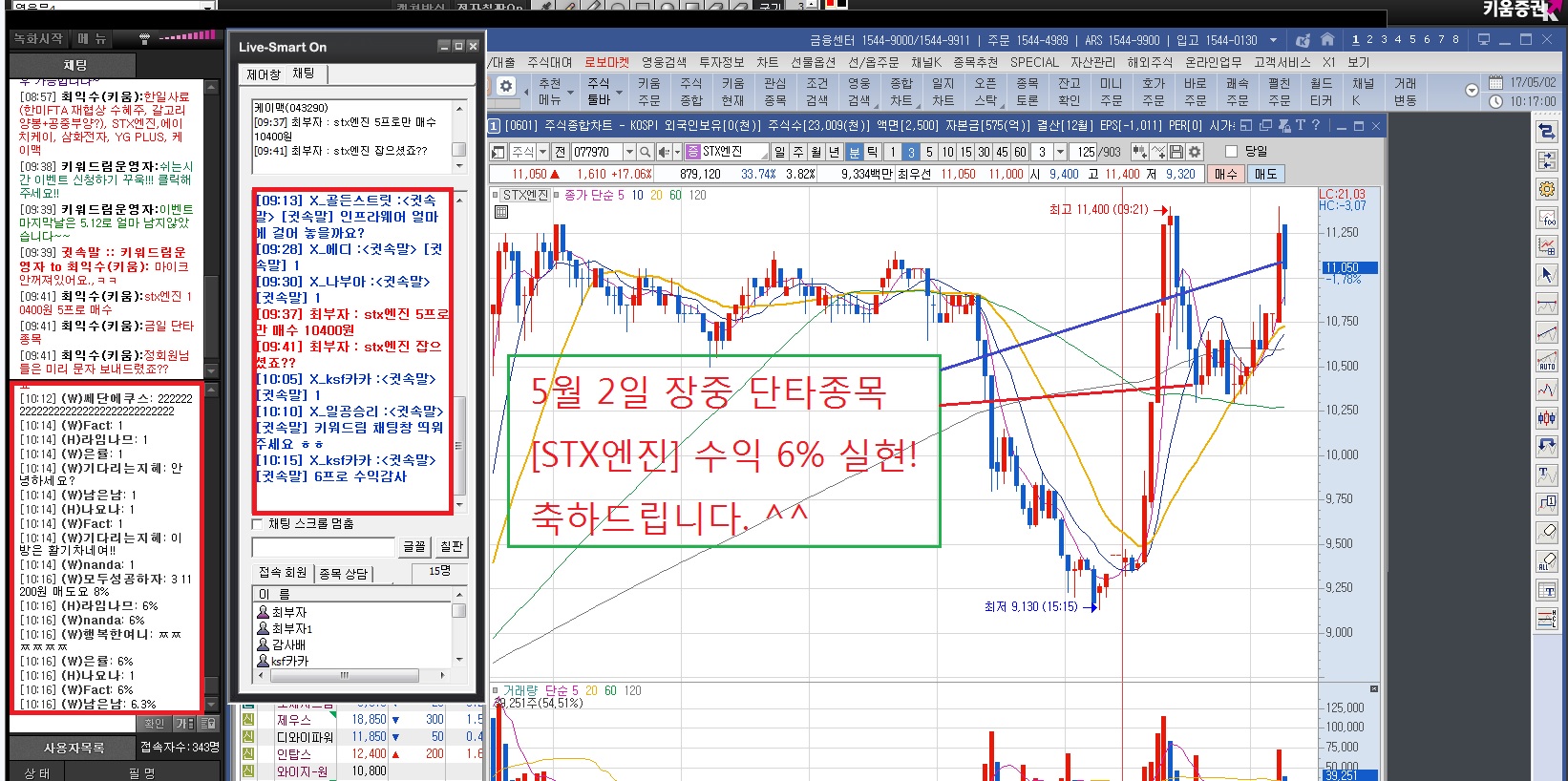The width and height of the screenshot is (1568, 781).
Task: Click the 글꼴 font button in chat
Action: coord(414,546)
